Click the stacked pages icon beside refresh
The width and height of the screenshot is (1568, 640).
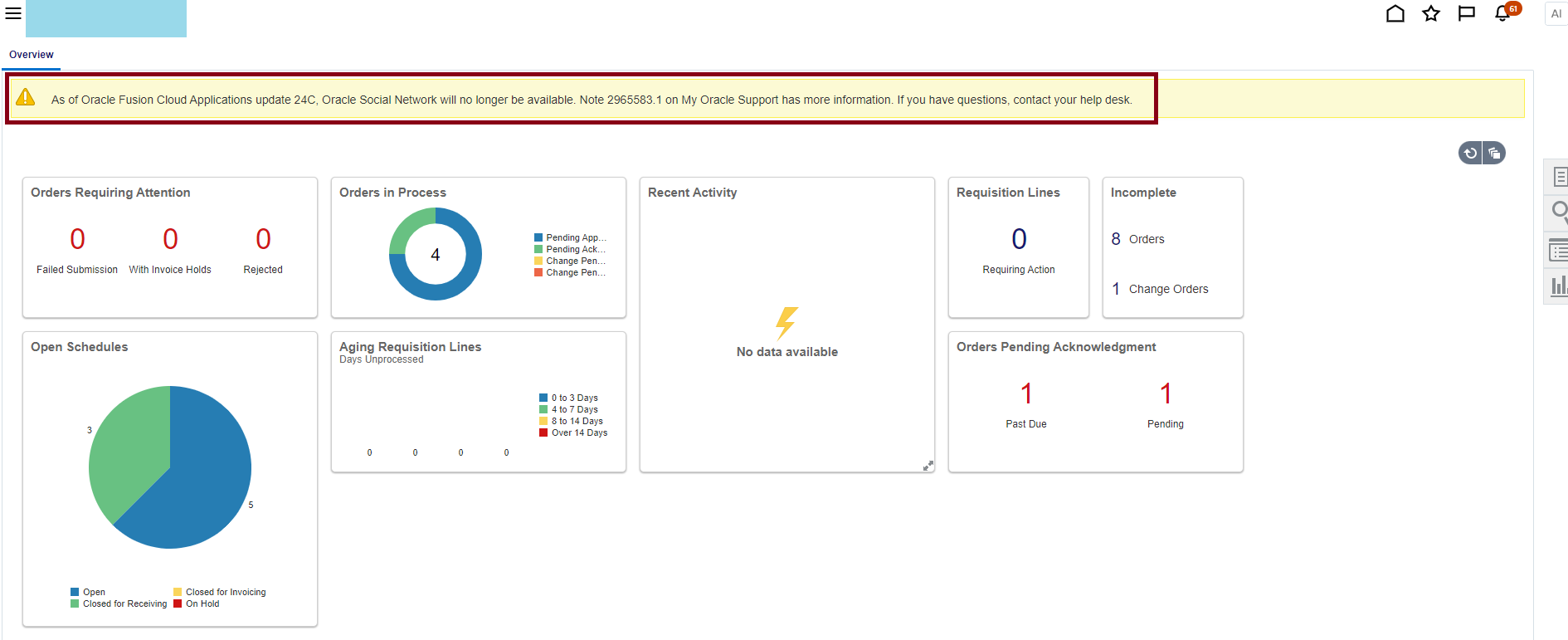click(x=1494, y=153)
